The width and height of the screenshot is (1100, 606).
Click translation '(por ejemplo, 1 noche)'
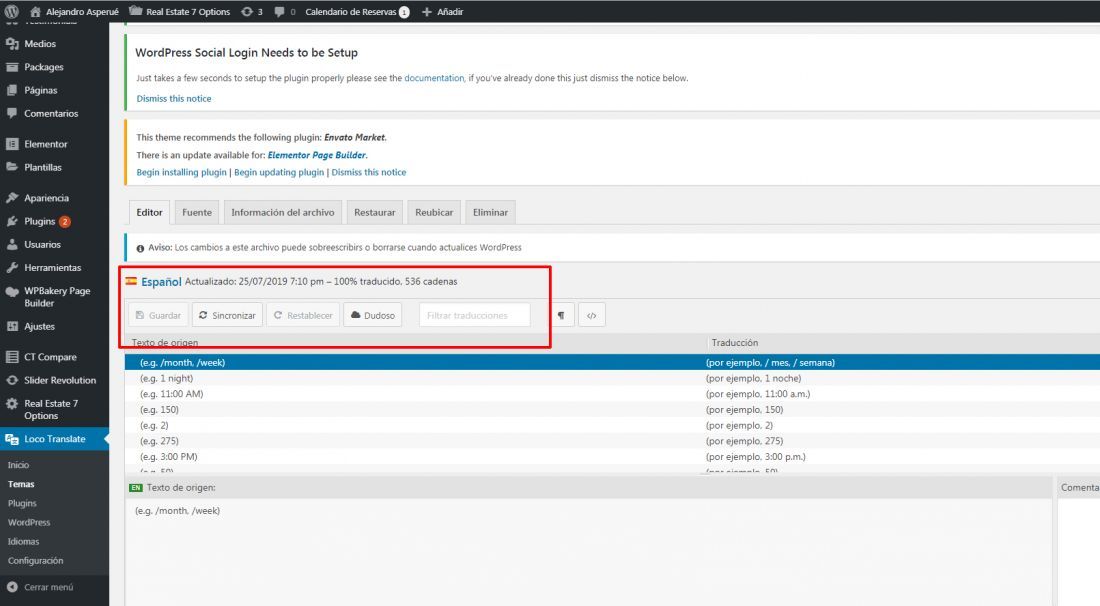(753, 378)
